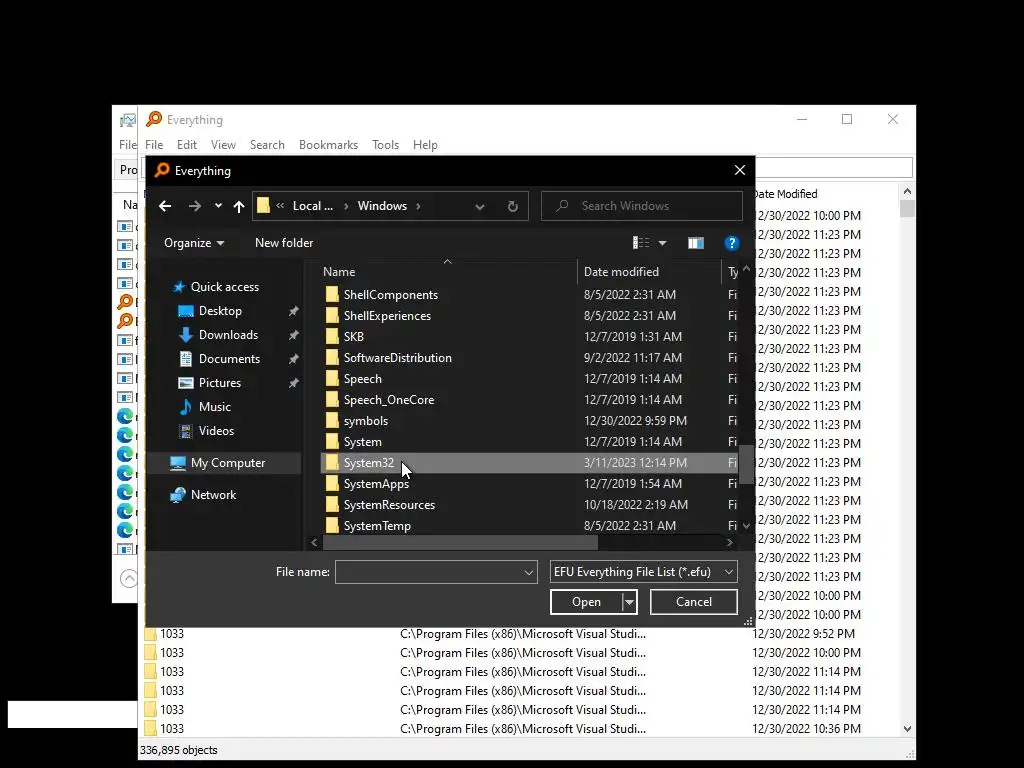This screenshot has height=768, width=1024.
Task: Click the Search Windows field
Action: 642,206
